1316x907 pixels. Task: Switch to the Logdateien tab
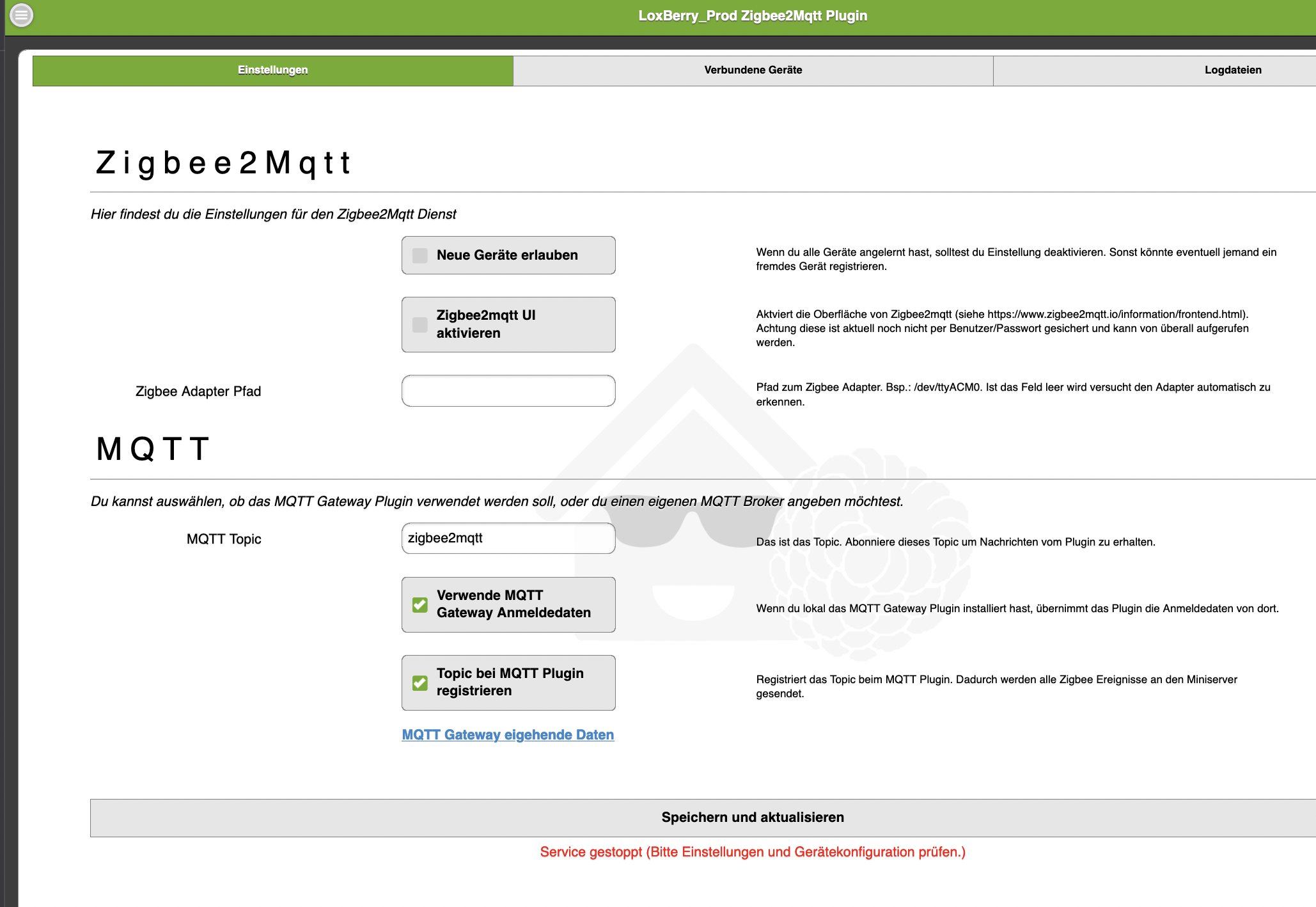click(1232, 70)
